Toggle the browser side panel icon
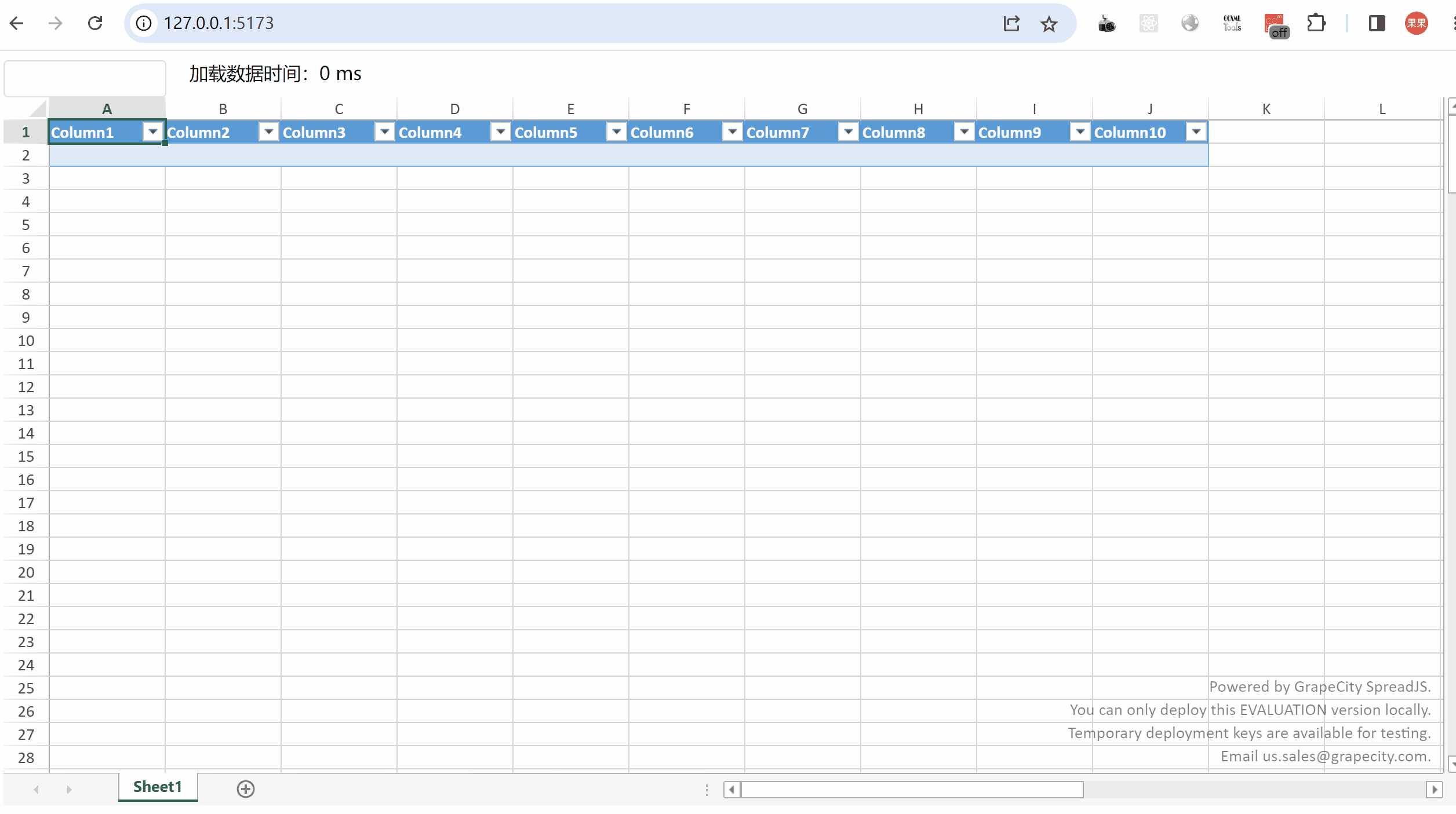Image resolution: width=1456 pixels, height=814 pixels. 1377,23
